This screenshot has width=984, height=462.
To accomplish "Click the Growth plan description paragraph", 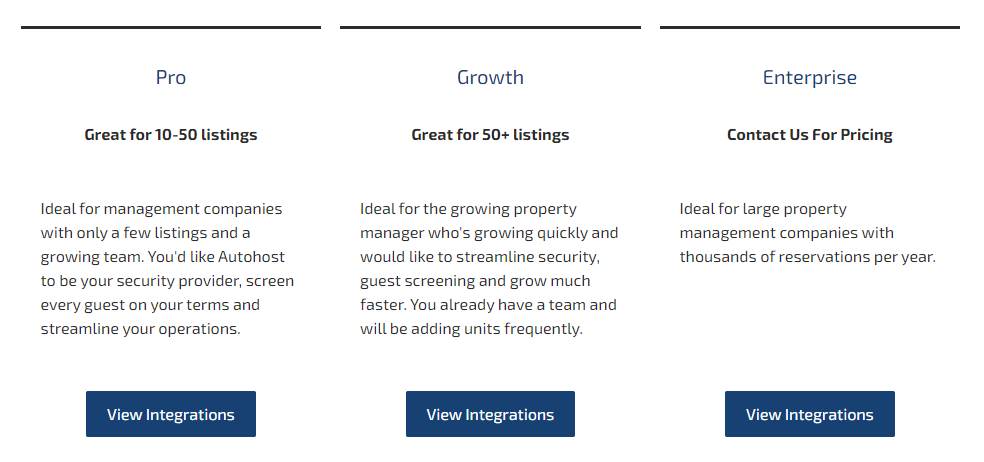I will (x=489, y=269).
